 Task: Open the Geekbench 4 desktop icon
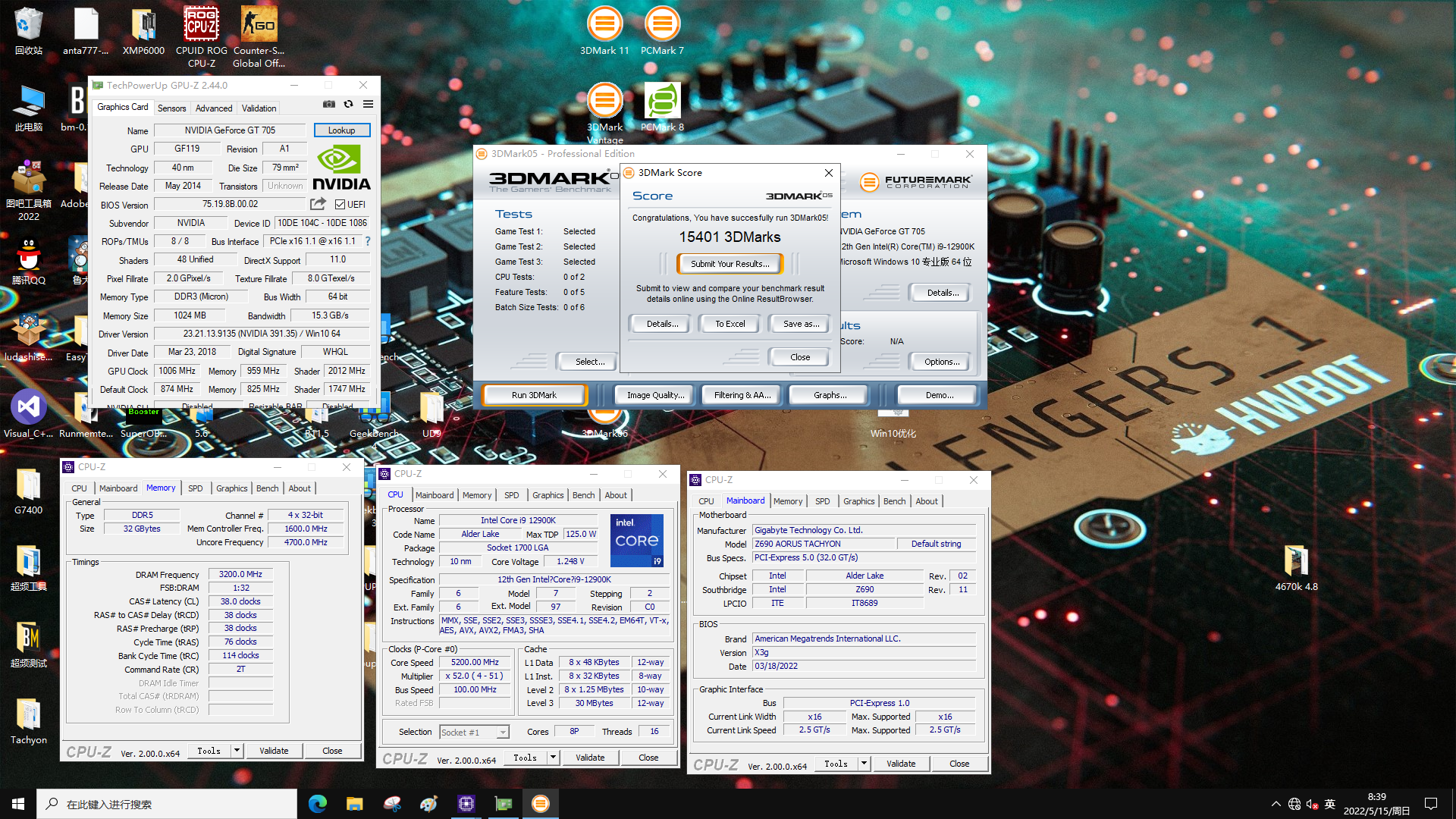tap(374, 421)
